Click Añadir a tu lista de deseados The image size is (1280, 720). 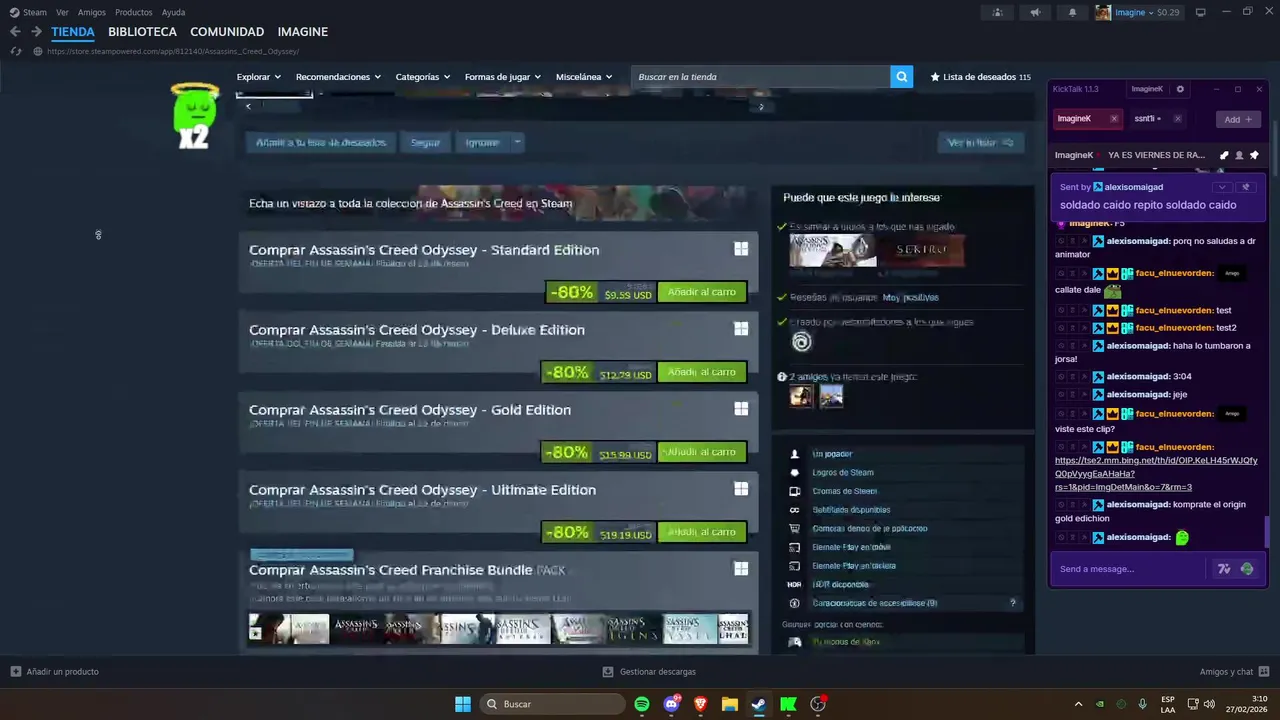pos(321,142)
